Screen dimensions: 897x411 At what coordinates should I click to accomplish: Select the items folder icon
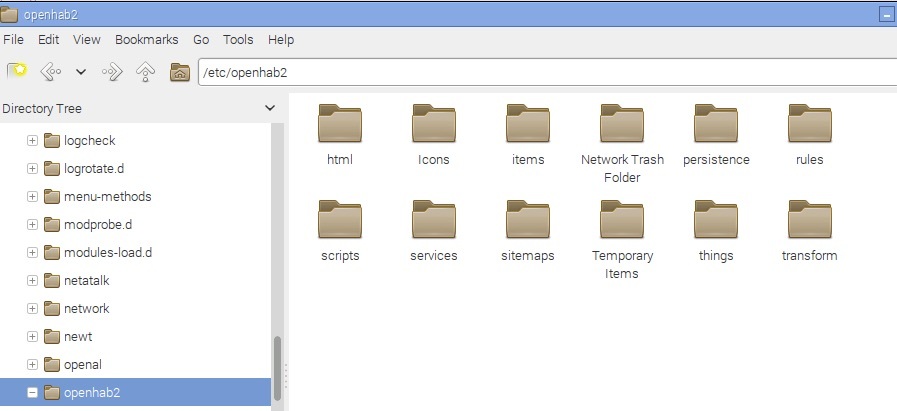(x=527, y=123)
